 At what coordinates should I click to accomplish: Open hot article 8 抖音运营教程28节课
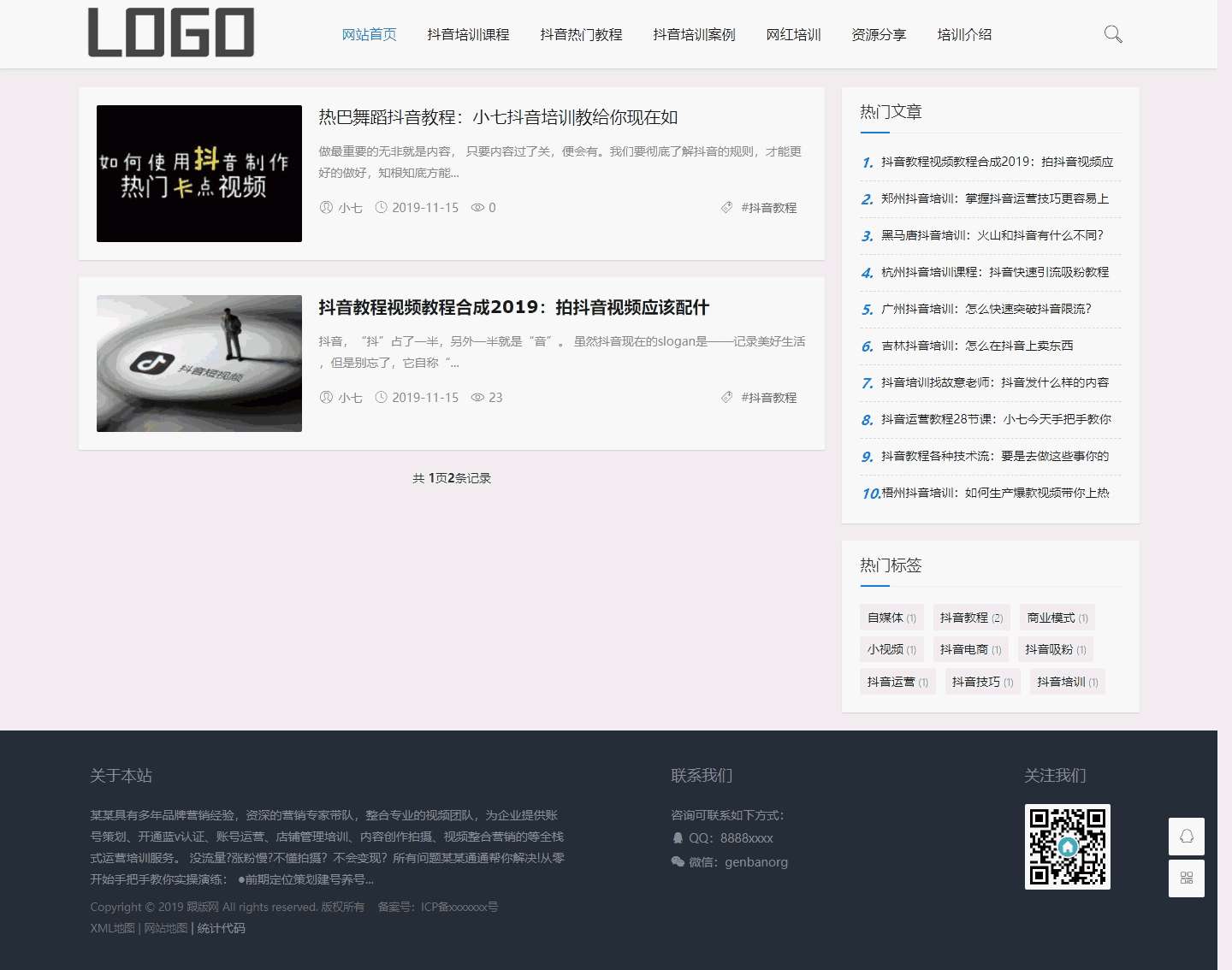996,419
